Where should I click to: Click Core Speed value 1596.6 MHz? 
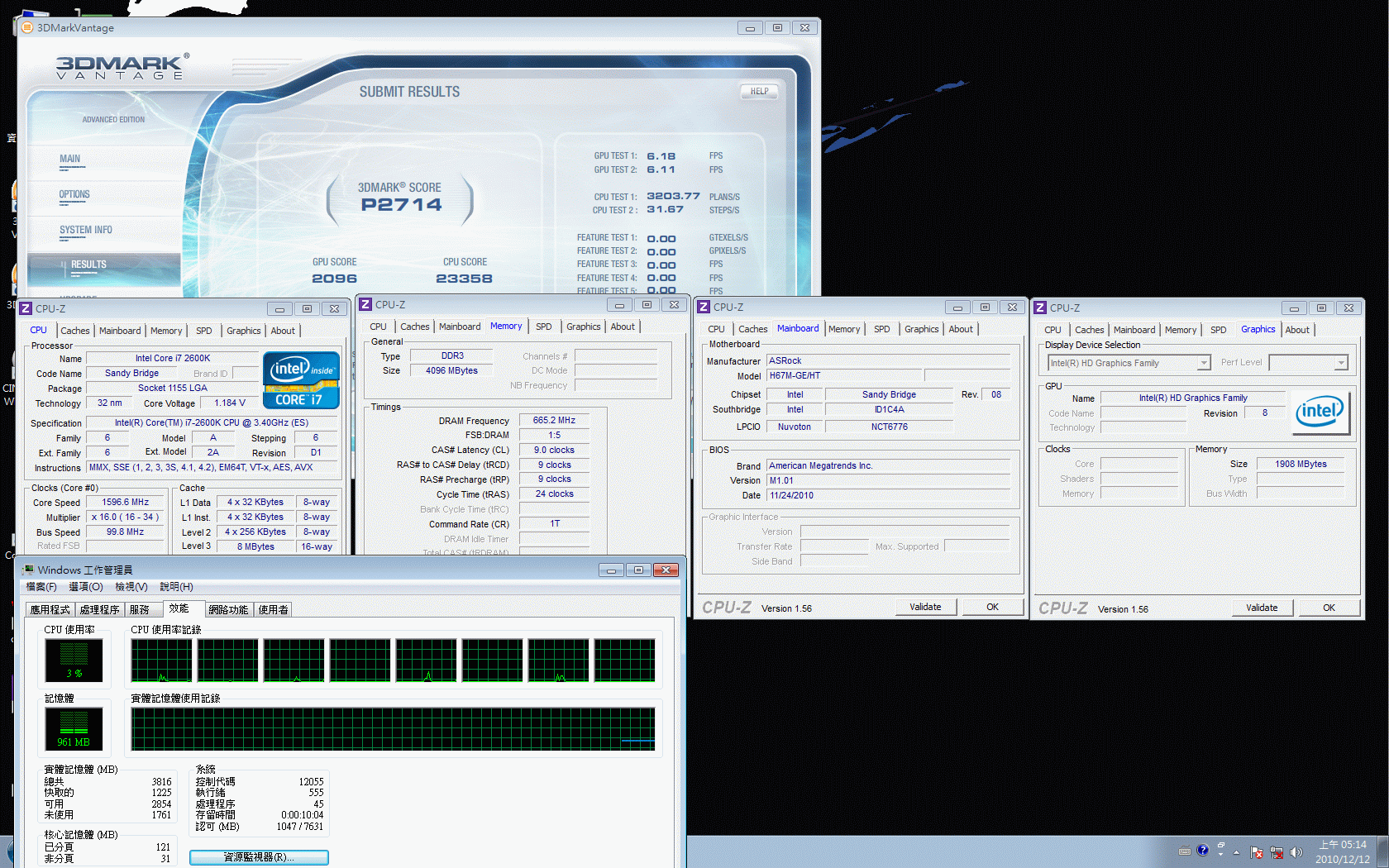pyautogui.click(x=126, y=502)
